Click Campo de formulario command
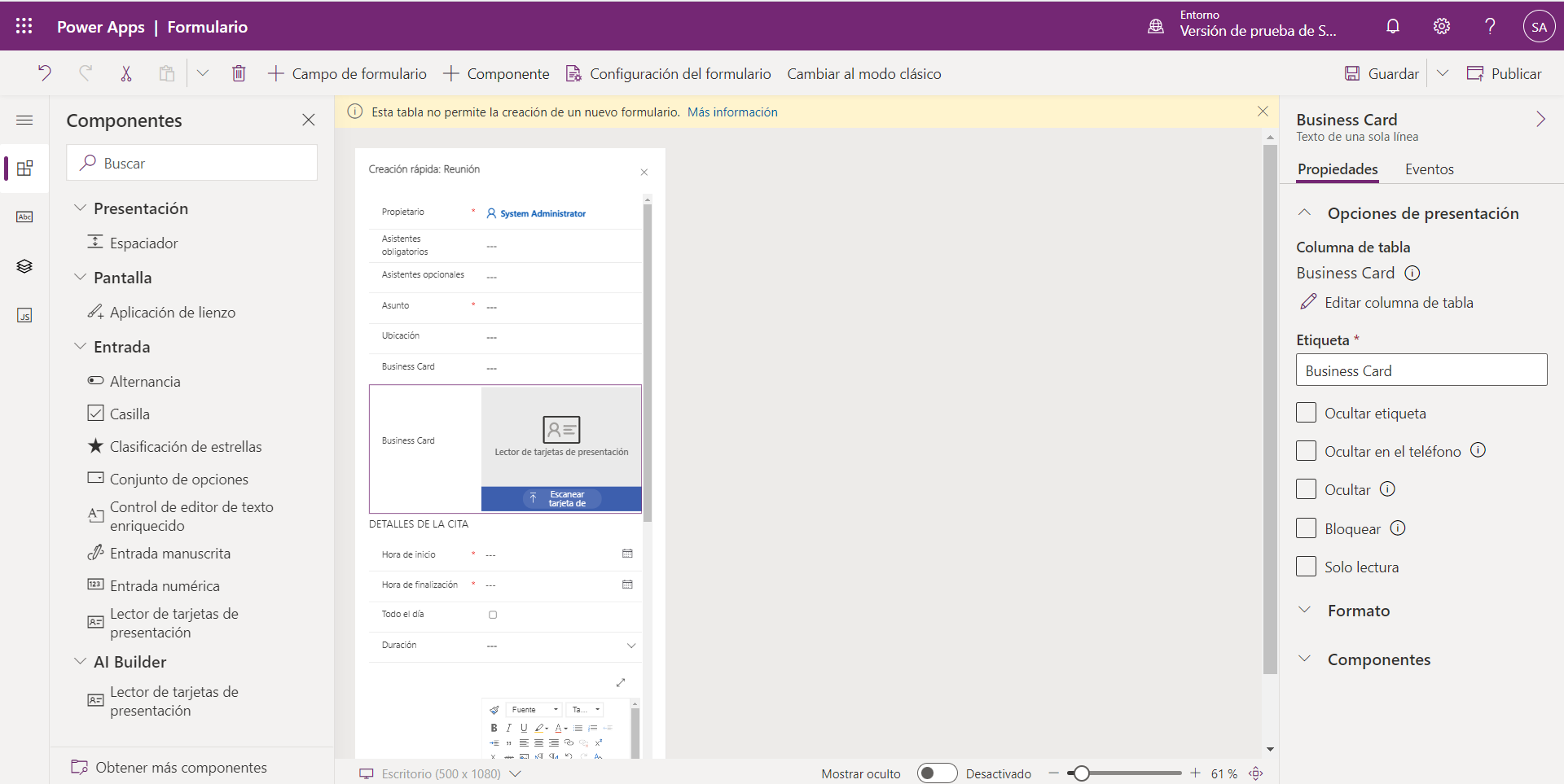This screenshot has height=784, width=1564. point(347,73)
